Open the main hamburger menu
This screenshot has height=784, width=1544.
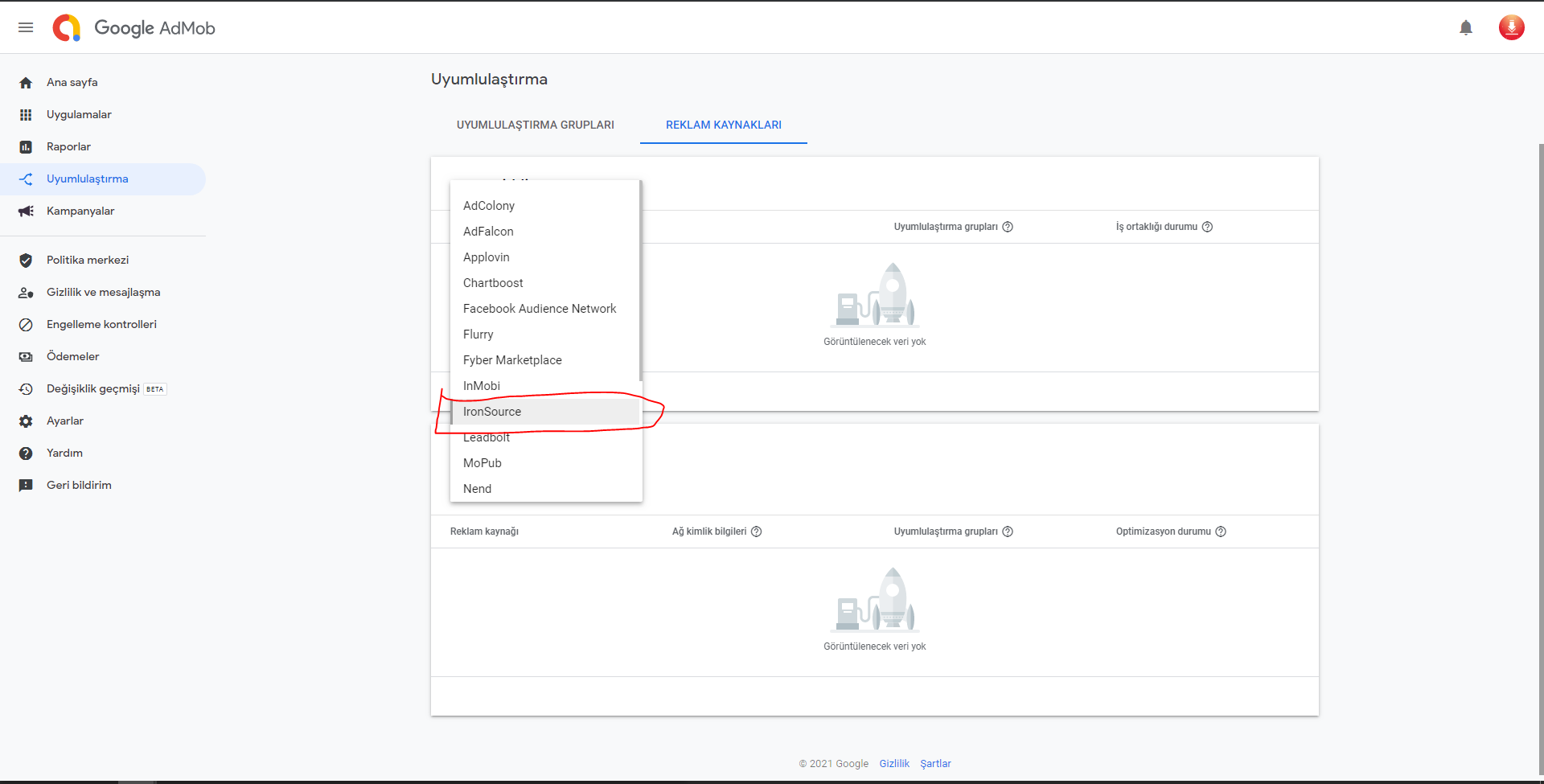[x=26, y=27]
